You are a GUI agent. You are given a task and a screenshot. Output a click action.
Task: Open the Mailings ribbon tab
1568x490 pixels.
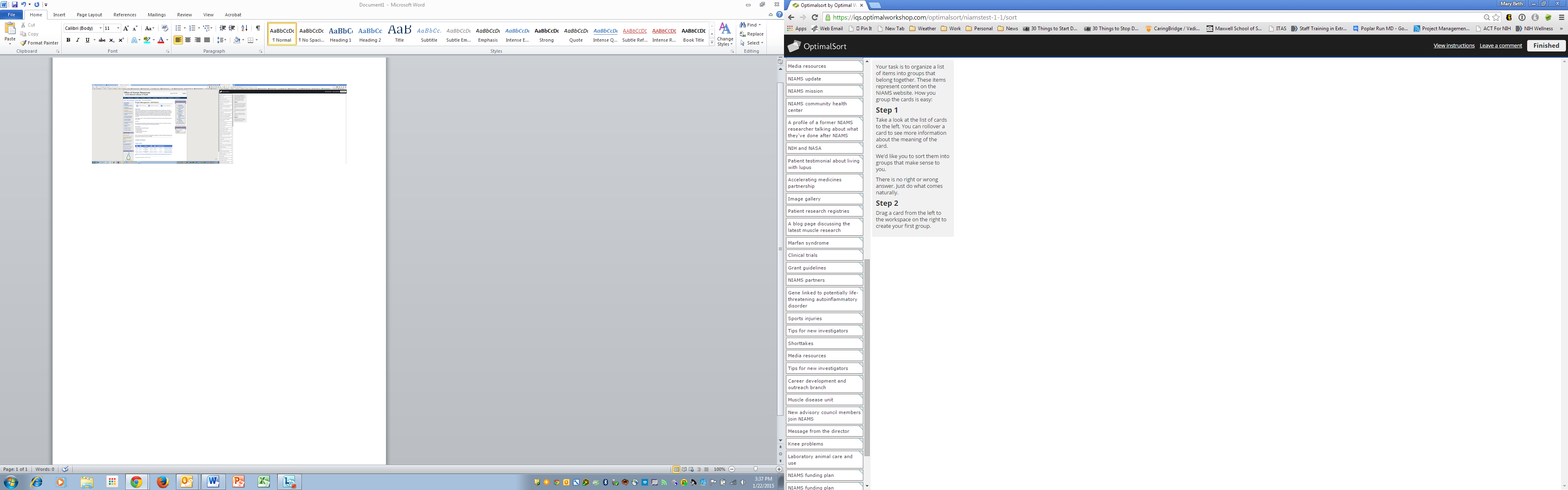[x=156, y=15]
